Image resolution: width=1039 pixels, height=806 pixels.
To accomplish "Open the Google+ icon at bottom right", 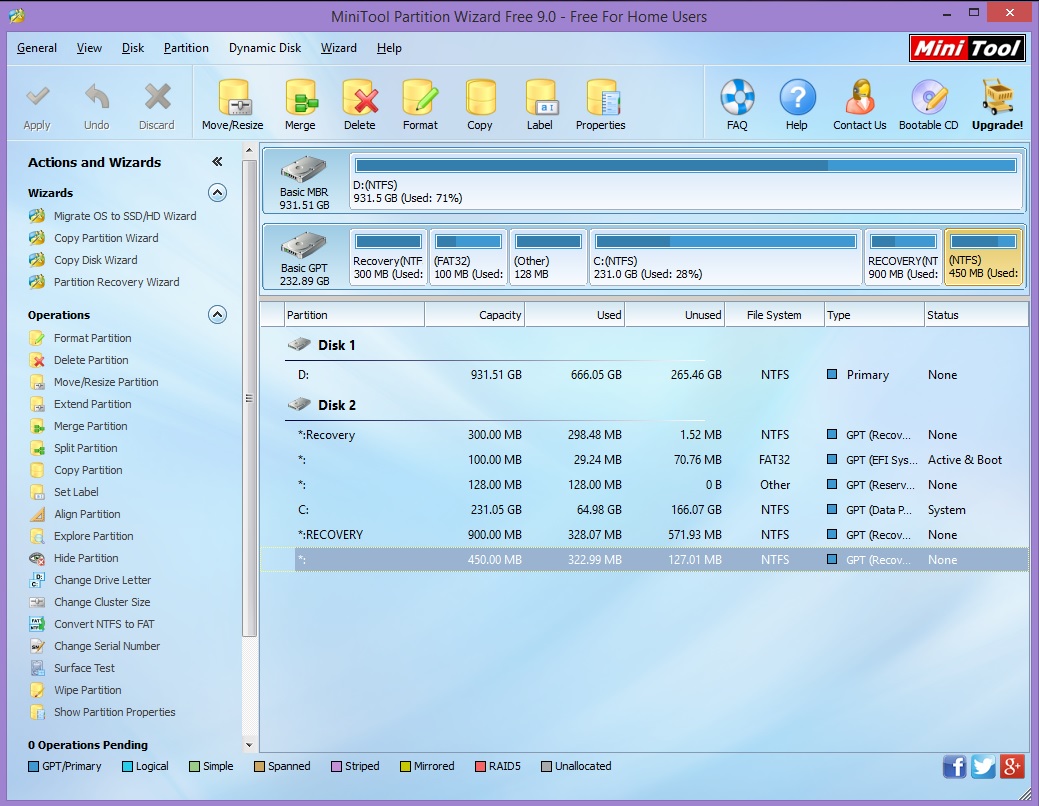I will (x=1012, y=767).
